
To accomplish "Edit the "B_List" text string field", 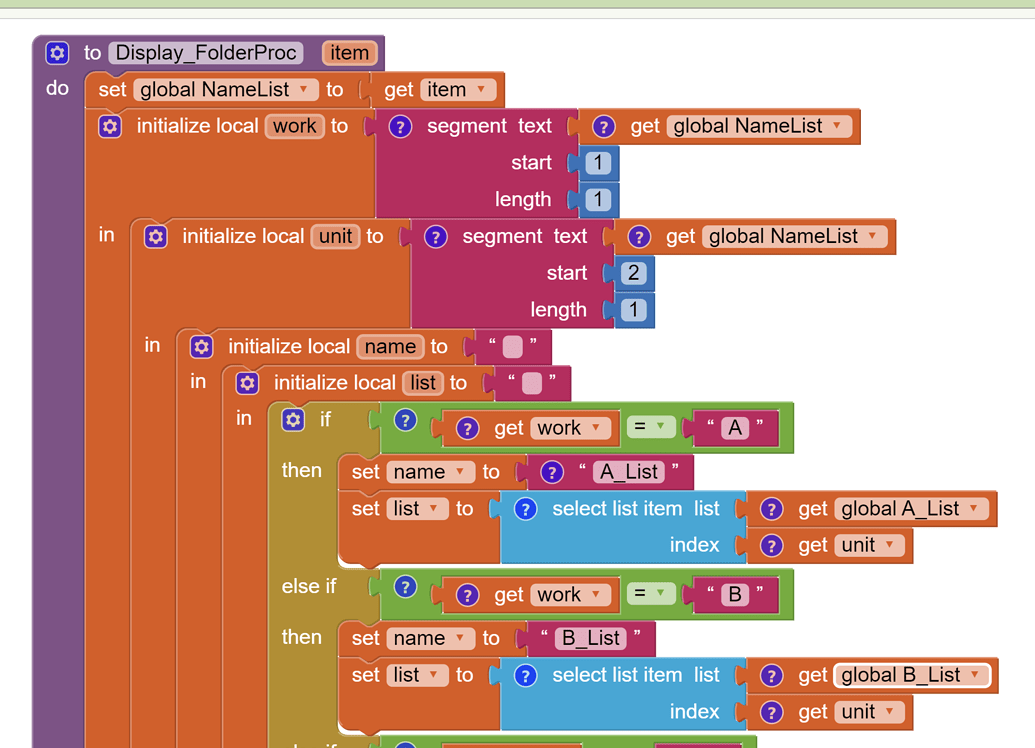I will point(590,638).
